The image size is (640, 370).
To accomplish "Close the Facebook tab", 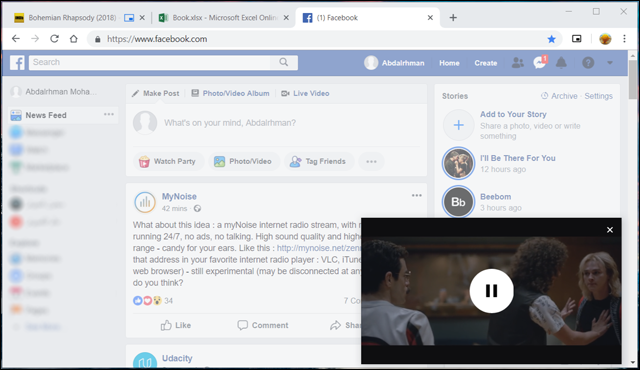I will tap(430, 18).
